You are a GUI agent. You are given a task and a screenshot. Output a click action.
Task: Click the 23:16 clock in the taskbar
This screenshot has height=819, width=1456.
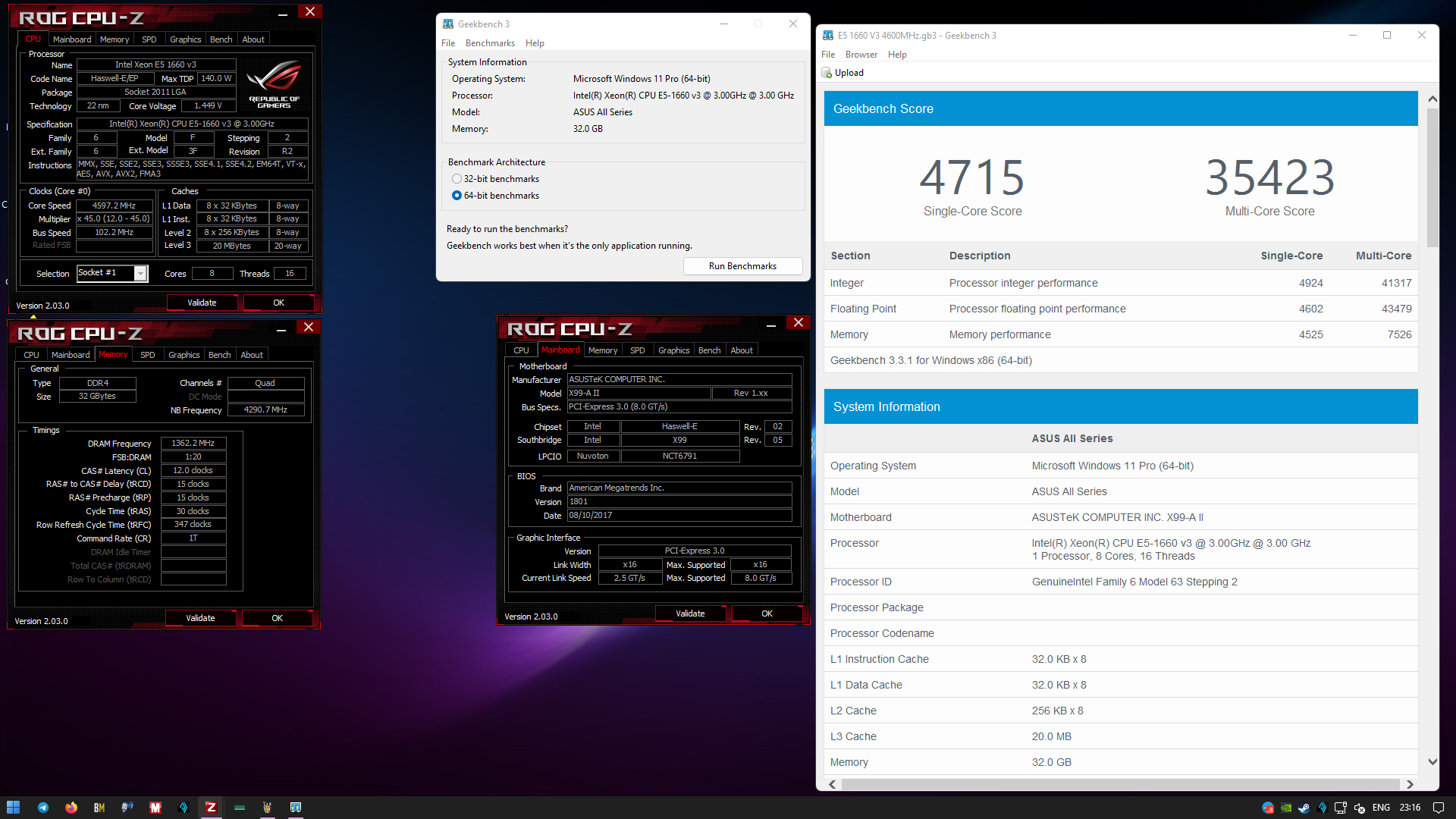click(x=1410, y=808)
